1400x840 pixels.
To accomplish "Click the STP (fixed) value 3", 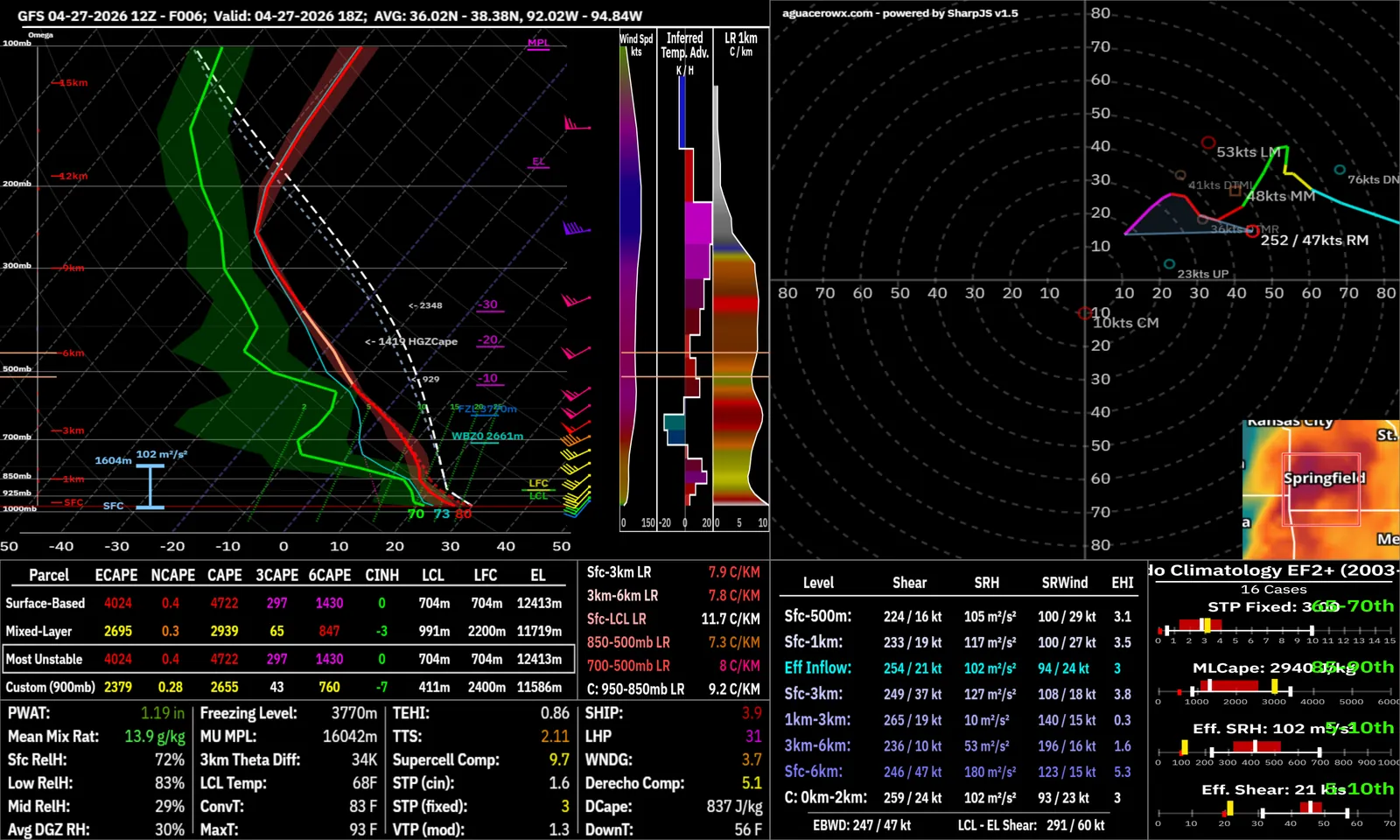I will pos(565,806).
